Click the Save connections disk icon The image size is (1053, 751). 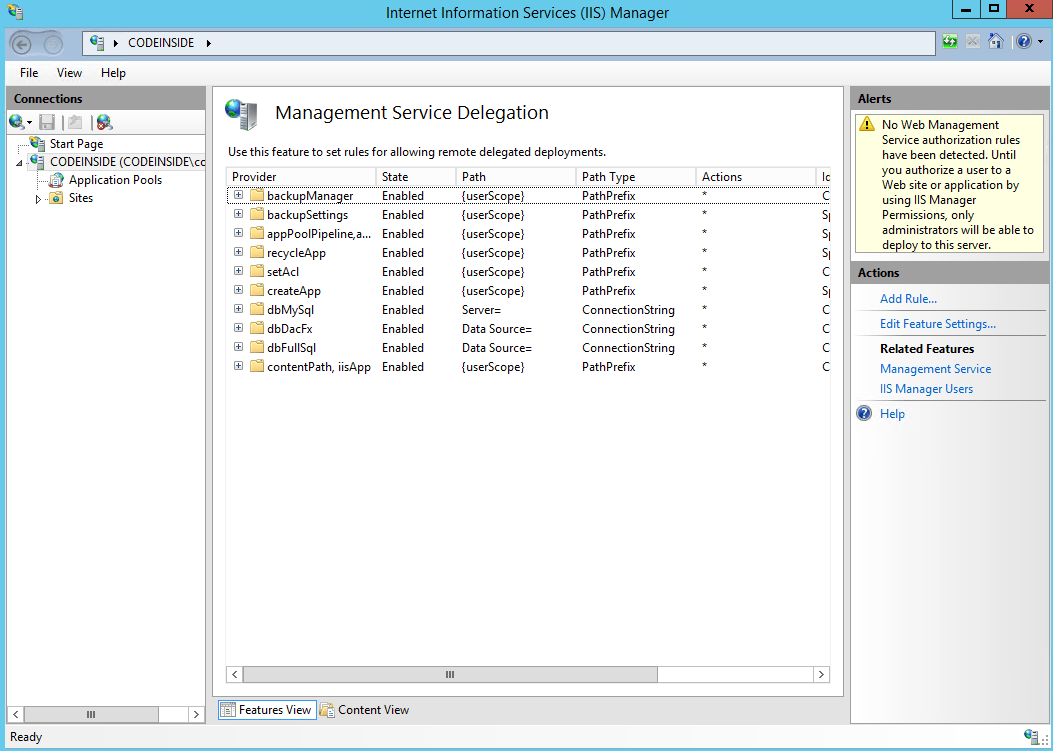click(x=47, y=122)
